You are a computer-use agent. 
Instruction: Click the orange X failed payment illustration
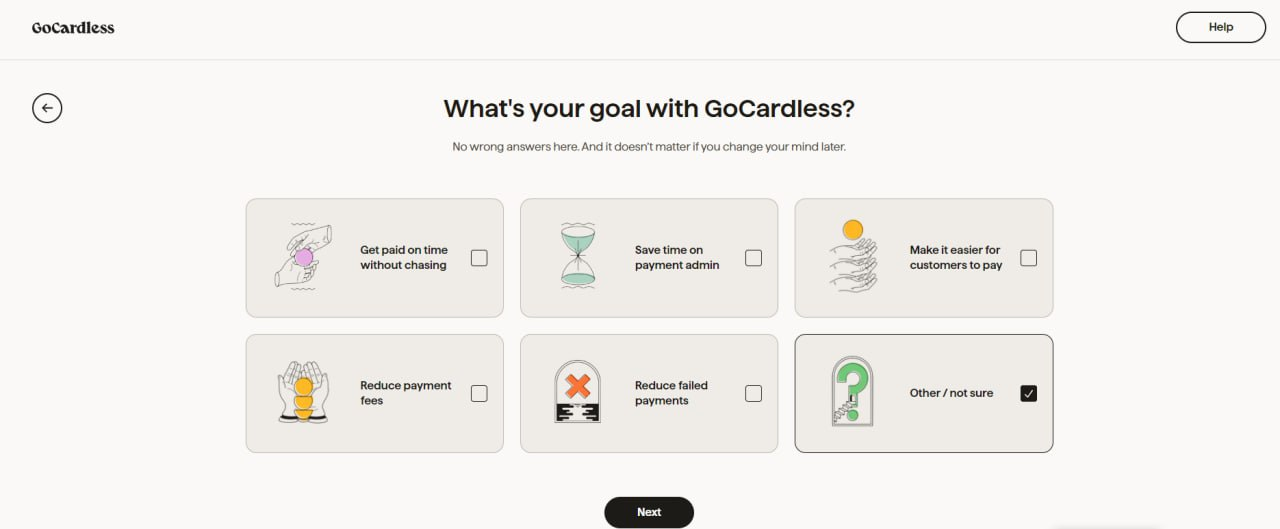click(577, 392)
